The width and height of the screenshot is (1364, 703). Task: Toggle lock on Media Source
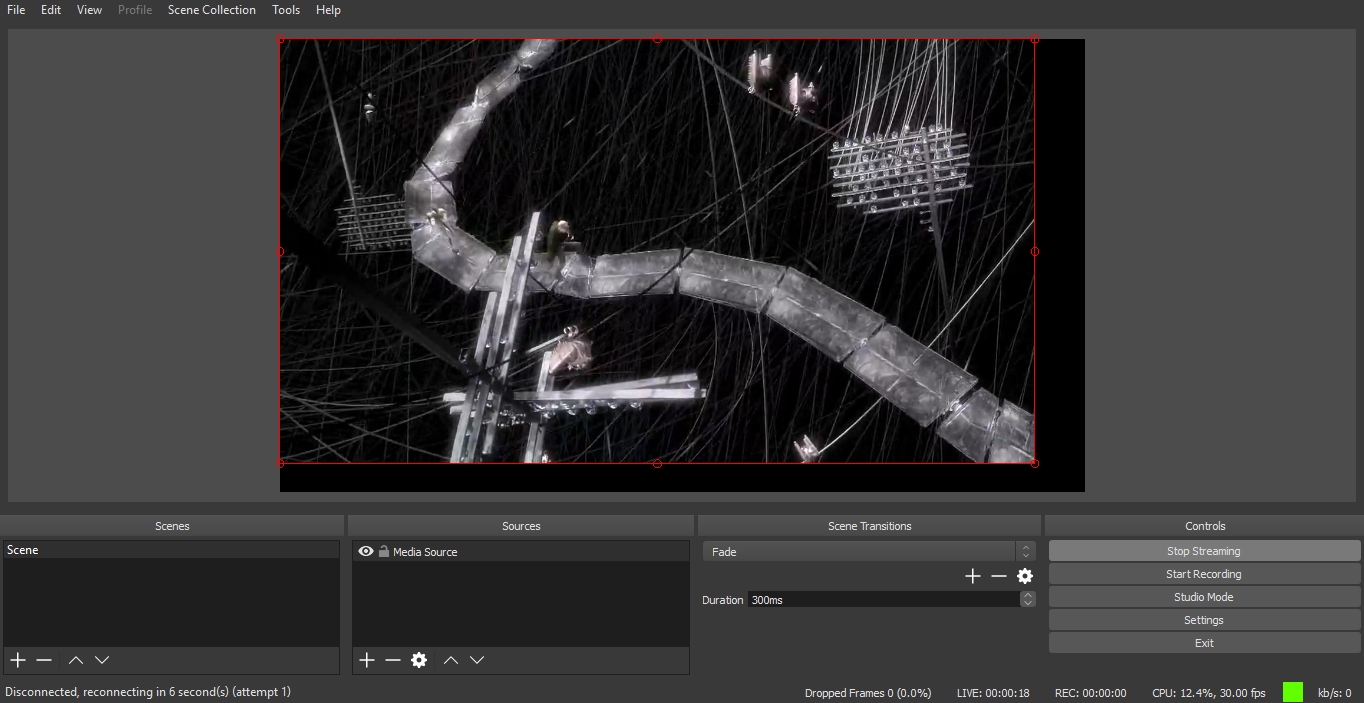[x=384, y=551]
